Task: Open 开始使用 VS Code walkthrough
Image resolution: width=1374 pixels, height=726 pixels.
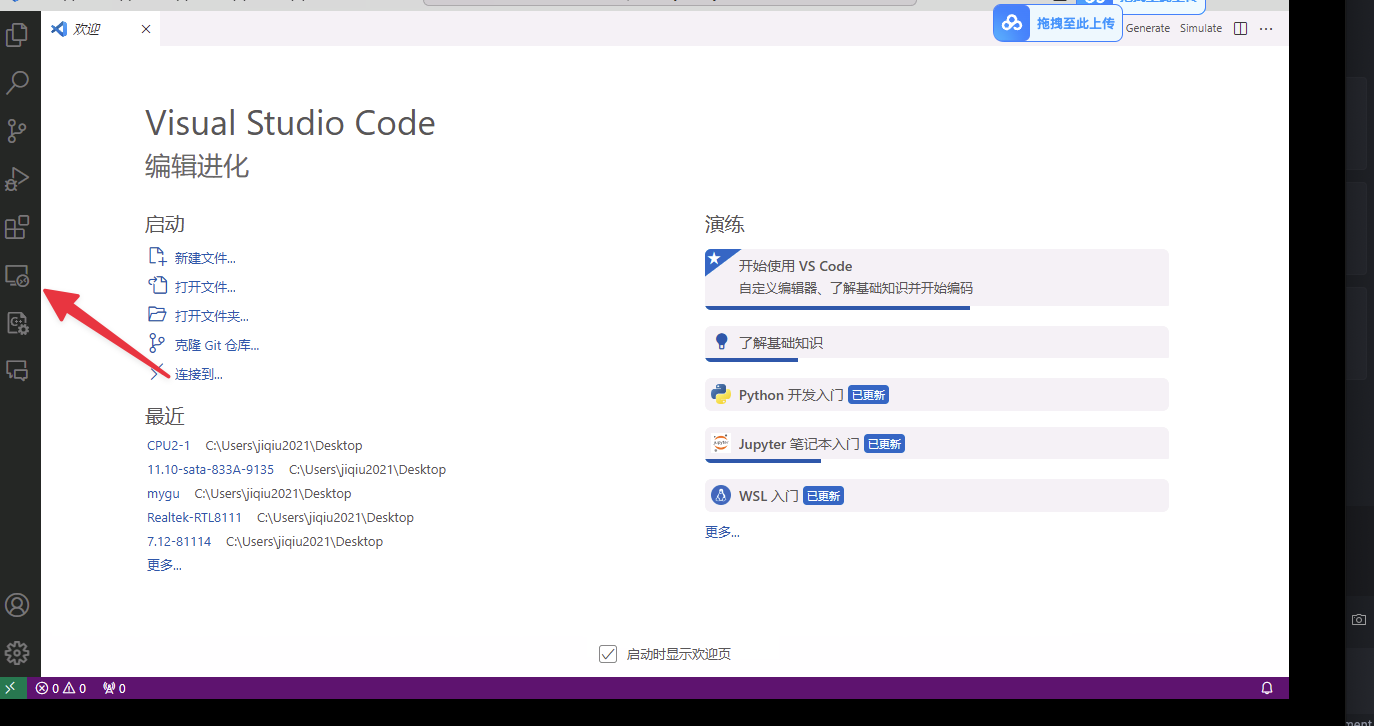Action: pos(937,277)
